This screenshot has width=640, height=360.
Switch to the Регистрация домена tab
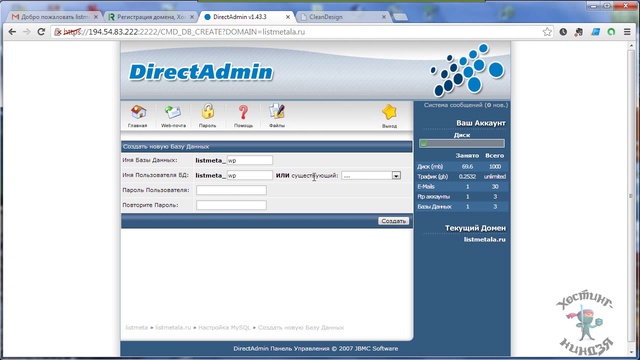point(151,17)
